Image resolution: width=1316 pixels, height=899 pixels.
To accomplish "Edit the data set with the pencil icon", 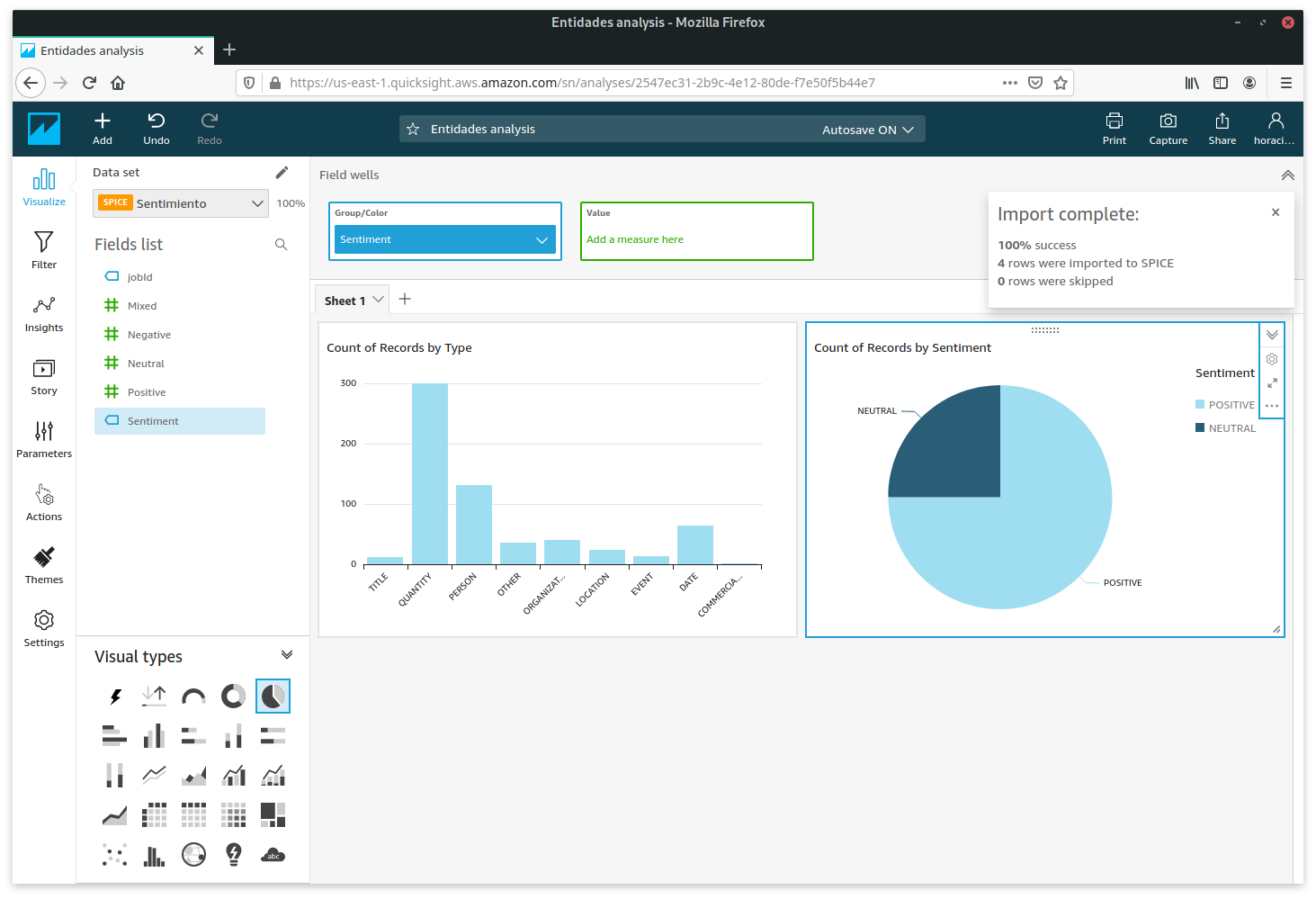I will pyautogui.click(x=282, y=172).
